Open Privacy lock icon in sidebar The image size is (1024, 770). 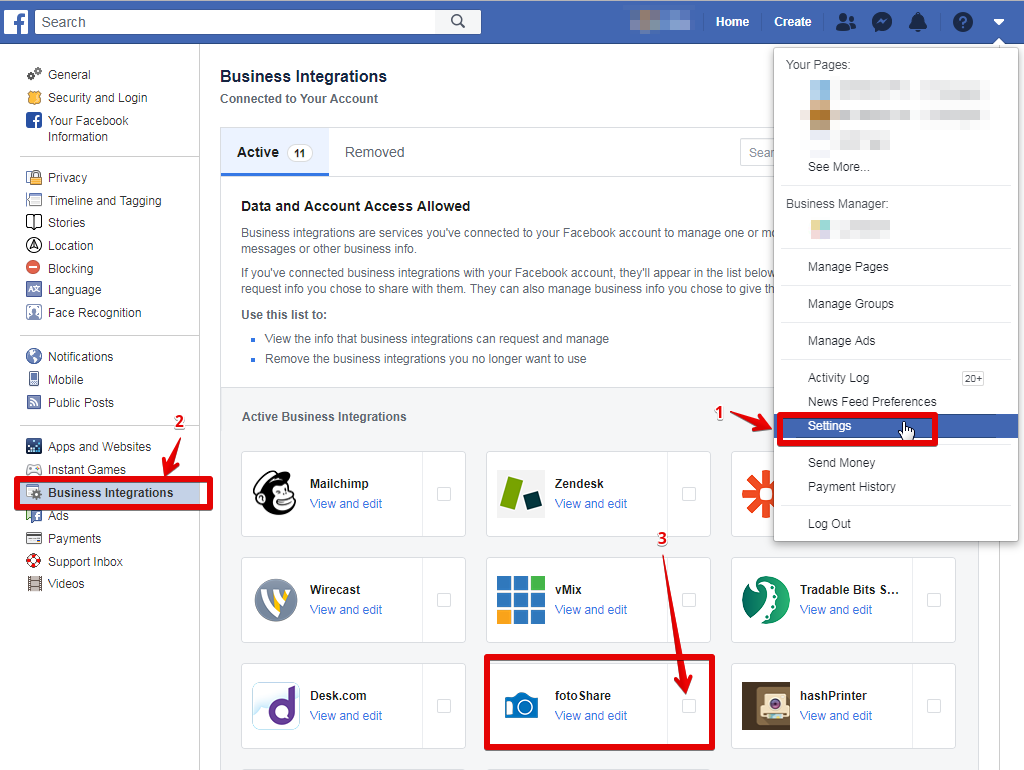point(34,177)
